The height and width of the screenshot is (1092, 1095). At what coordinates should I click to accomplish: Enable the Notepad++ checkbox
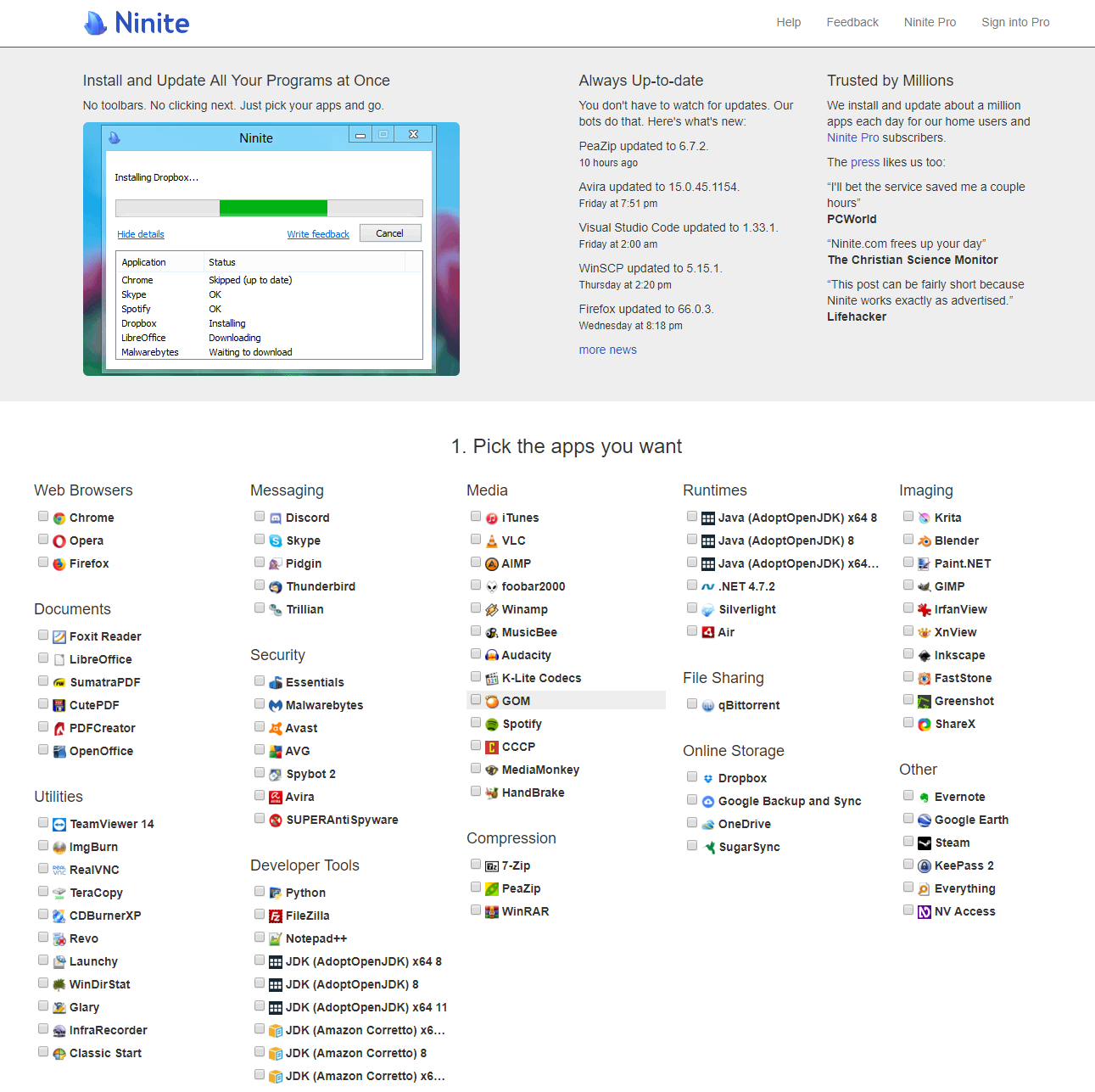[x=260, y=938]
